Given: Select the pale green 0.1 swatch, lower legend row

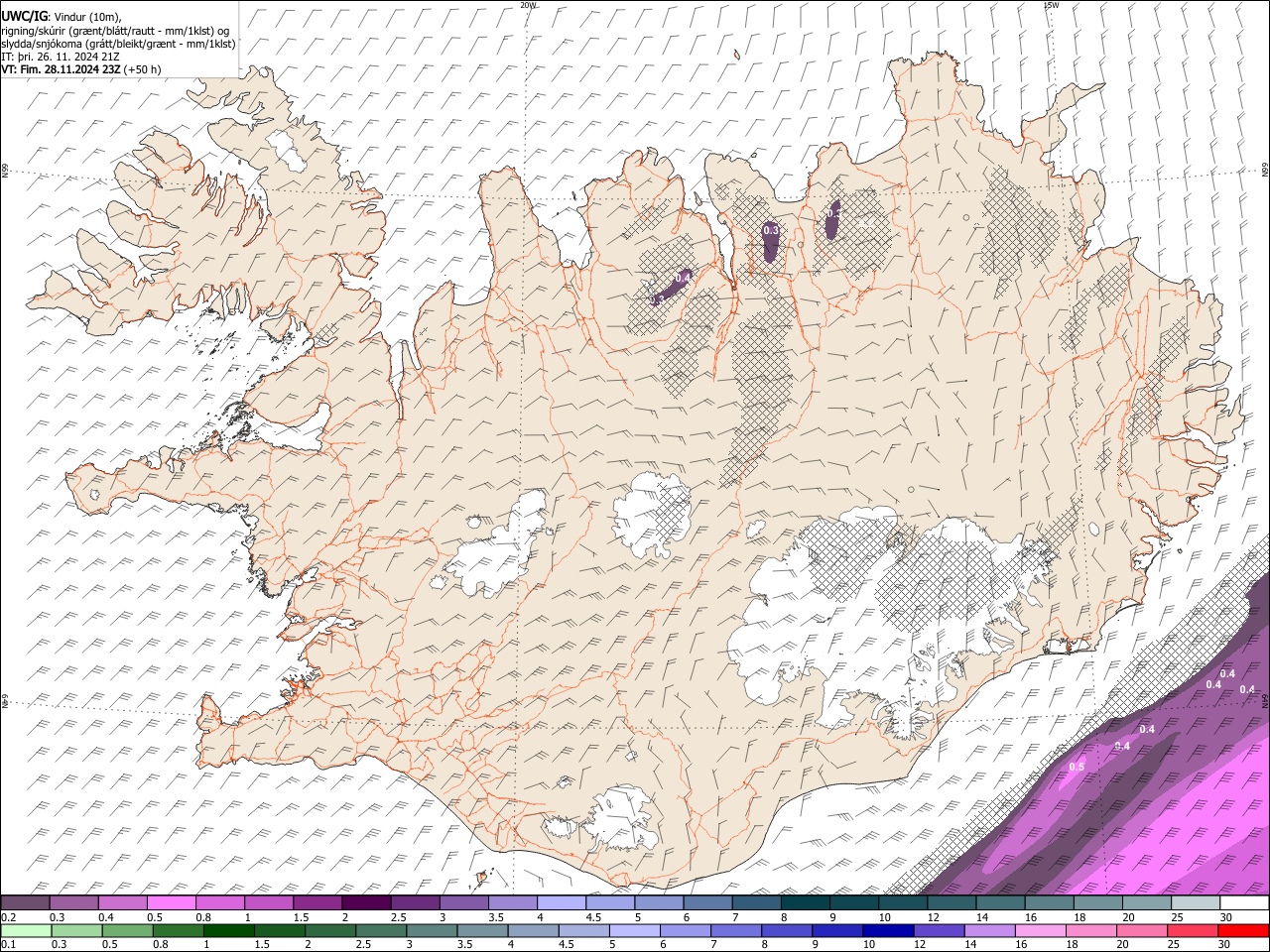Looking at the screenshot, I should click(27, 930).
